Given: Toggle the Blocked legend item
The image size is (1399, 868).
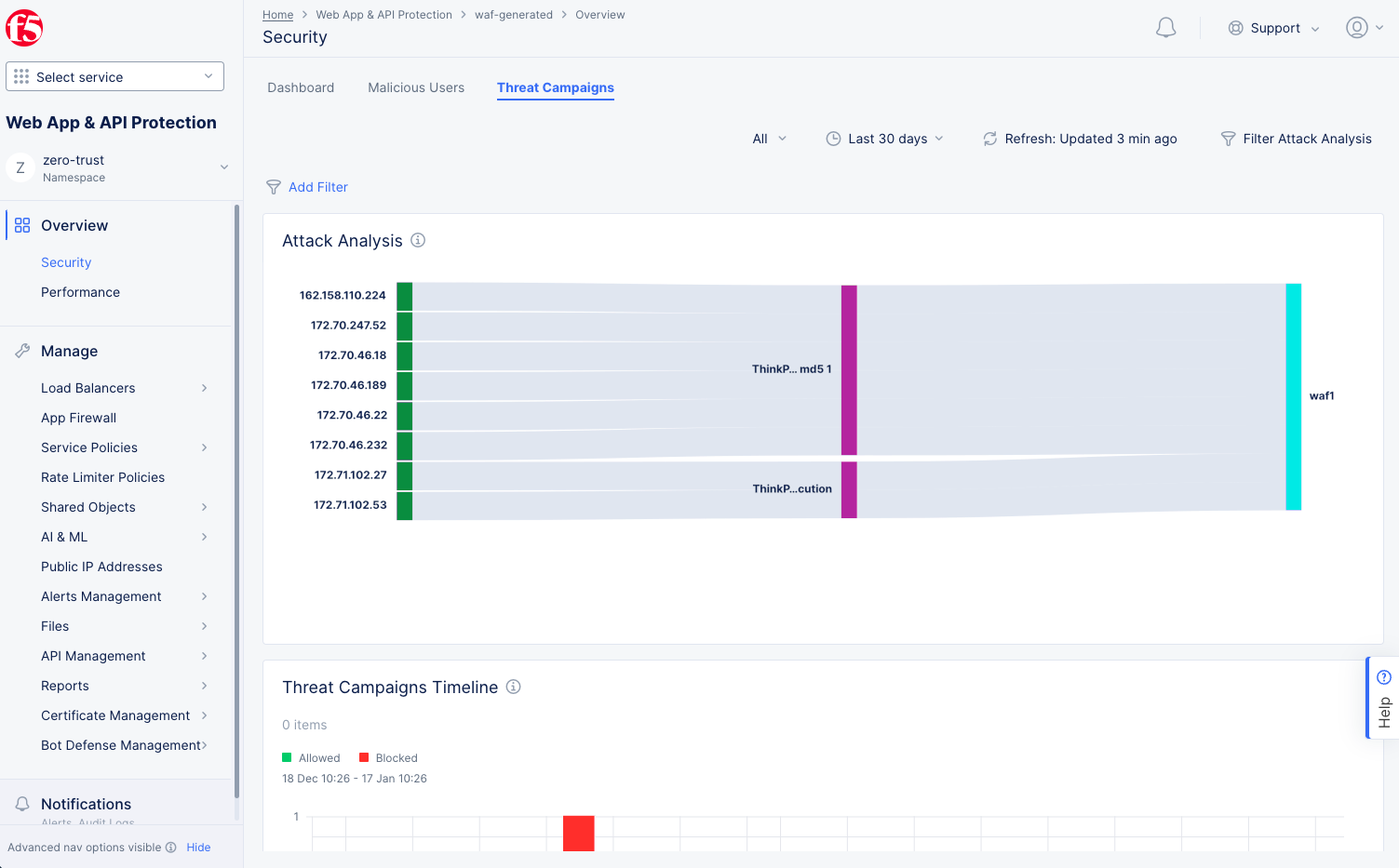Looking at the screenshot, I should coord(388,757).
